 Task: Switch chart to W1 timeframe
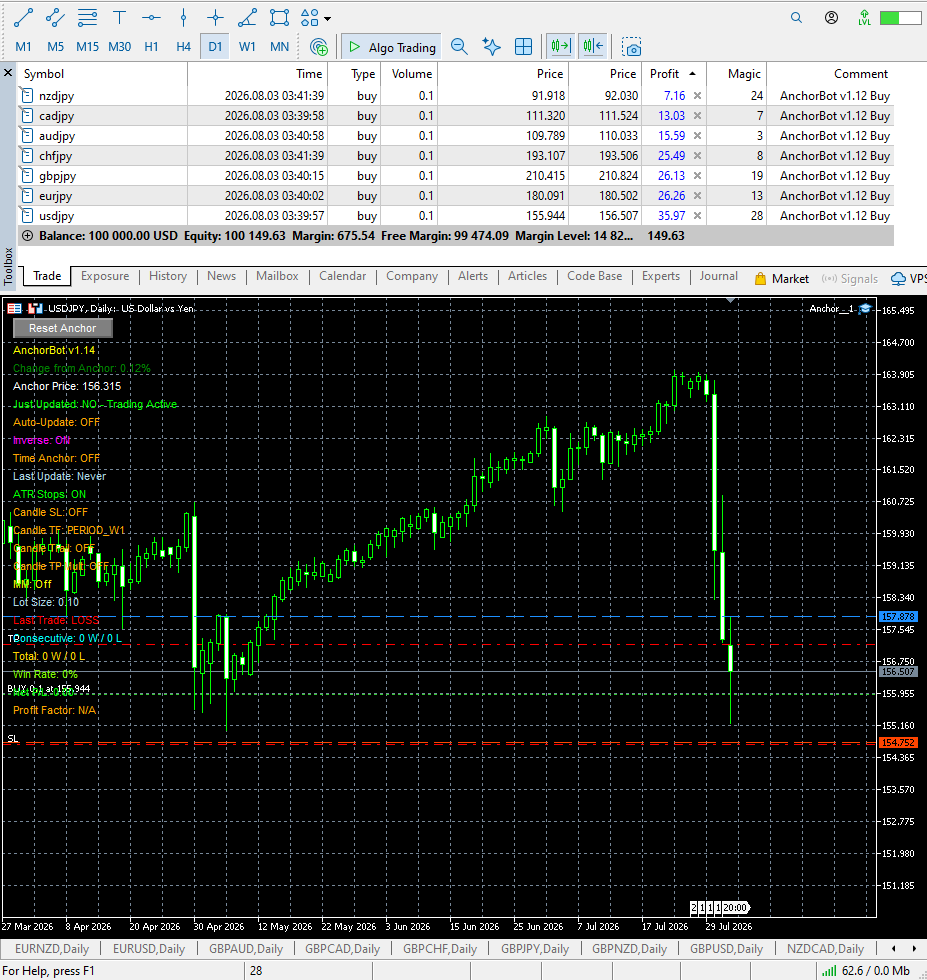point(248,47)
